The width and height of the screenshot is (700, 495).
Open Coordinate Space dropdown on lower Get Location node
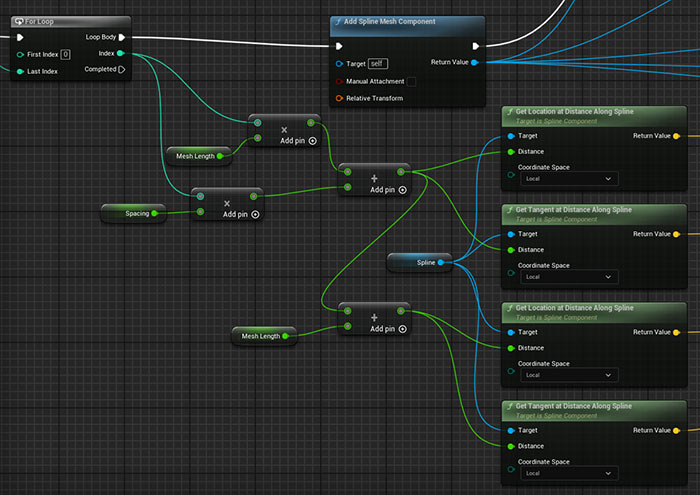pyautogui.click(x=569, y=375)
